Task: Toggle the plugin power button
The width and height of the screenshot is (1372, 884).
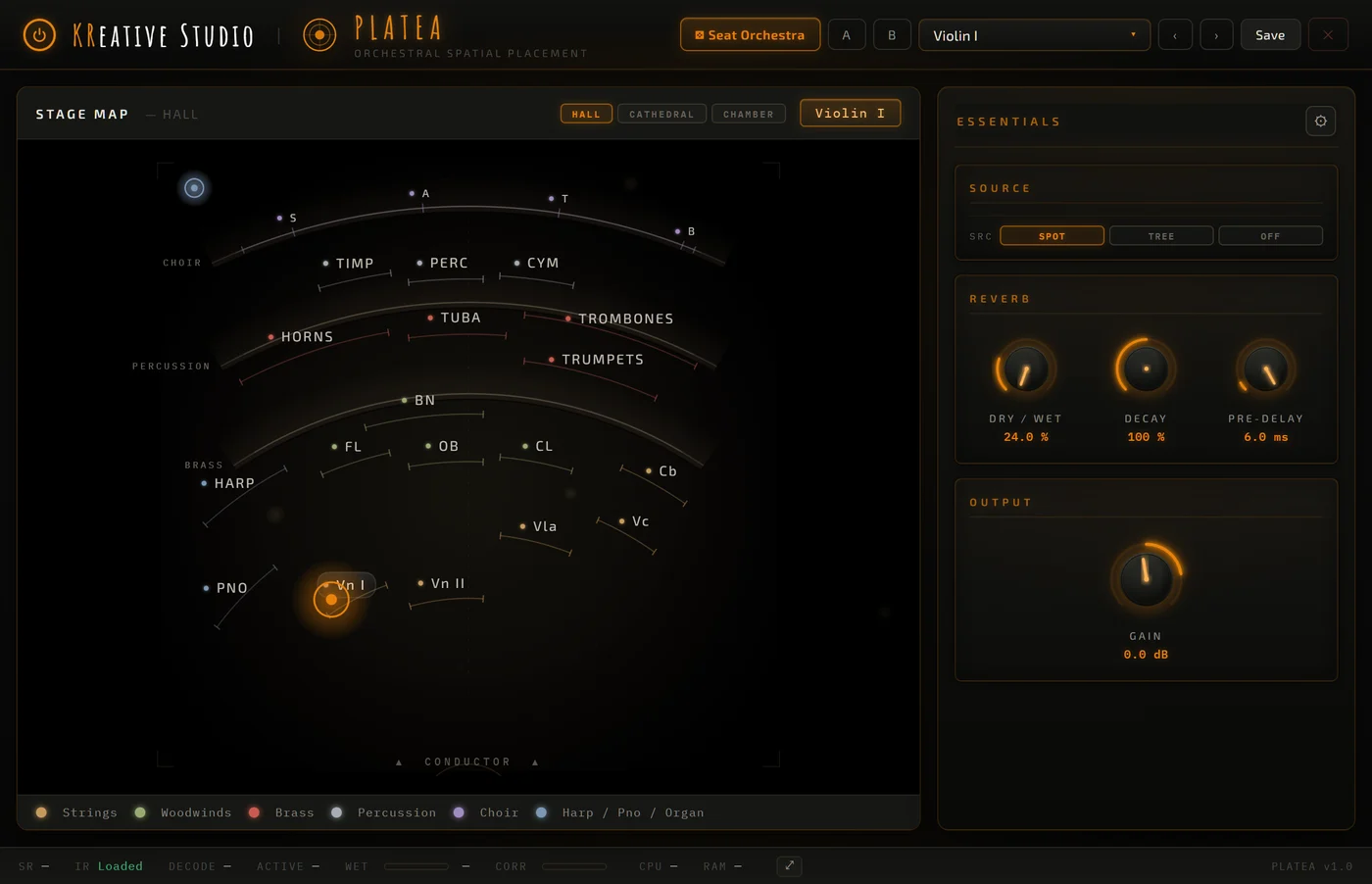Action: point(39,35)
